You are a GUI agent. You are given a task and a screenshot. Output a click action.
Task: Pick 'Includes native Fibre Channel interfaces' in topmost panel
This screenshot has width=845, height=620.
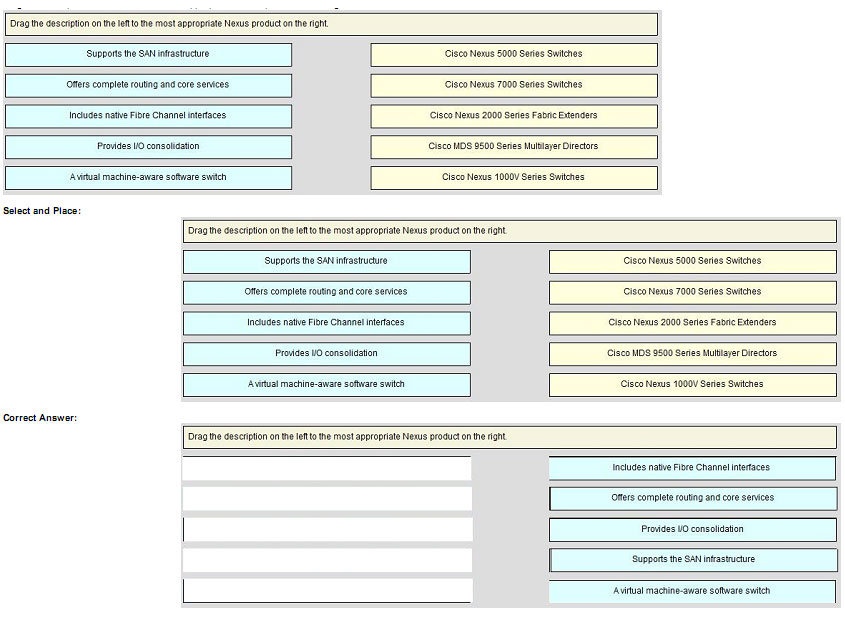148,116
